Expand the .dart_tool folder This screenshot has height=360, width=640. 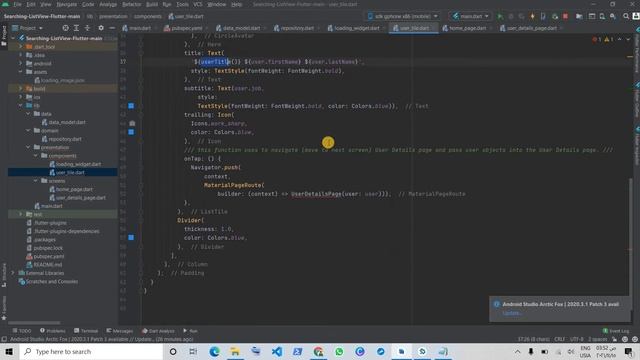click(x=21, y=47)
